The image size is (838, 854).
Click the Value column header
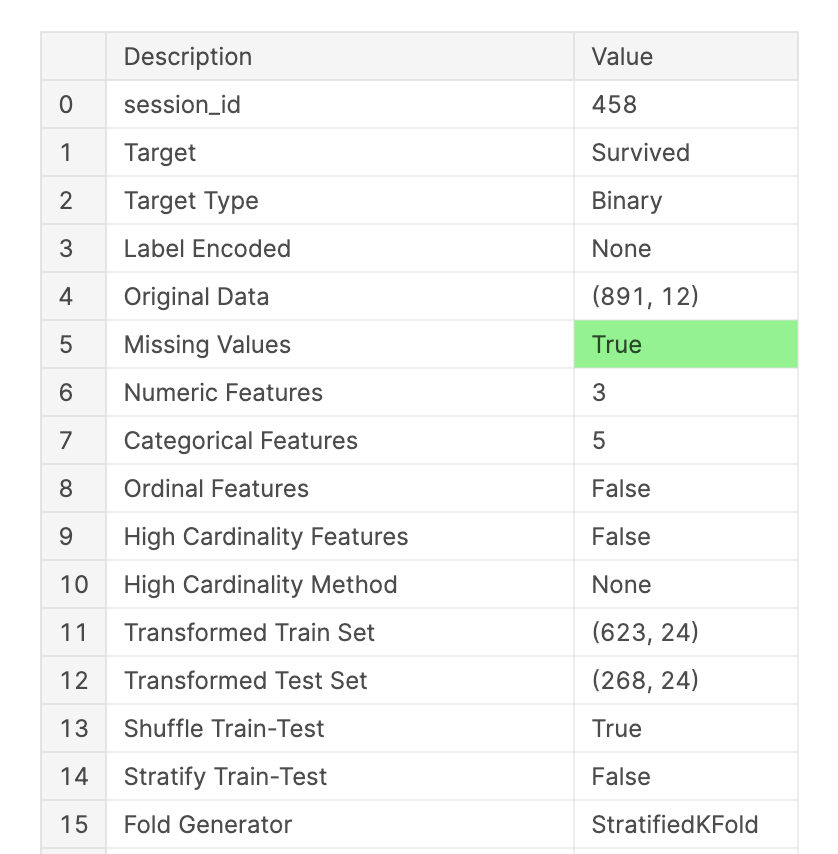(x=622, y=57)
